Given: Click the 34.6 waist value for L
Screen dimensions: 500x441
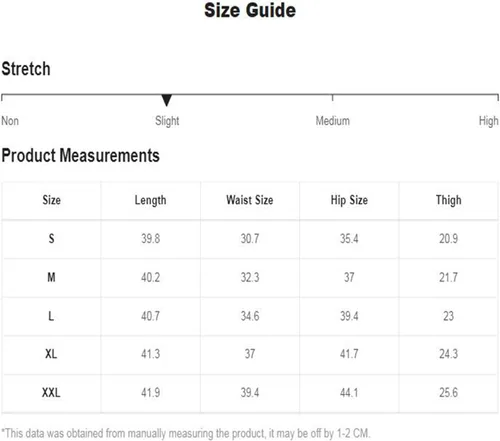Looking at the screenshot, I should (x=250, y=316).
